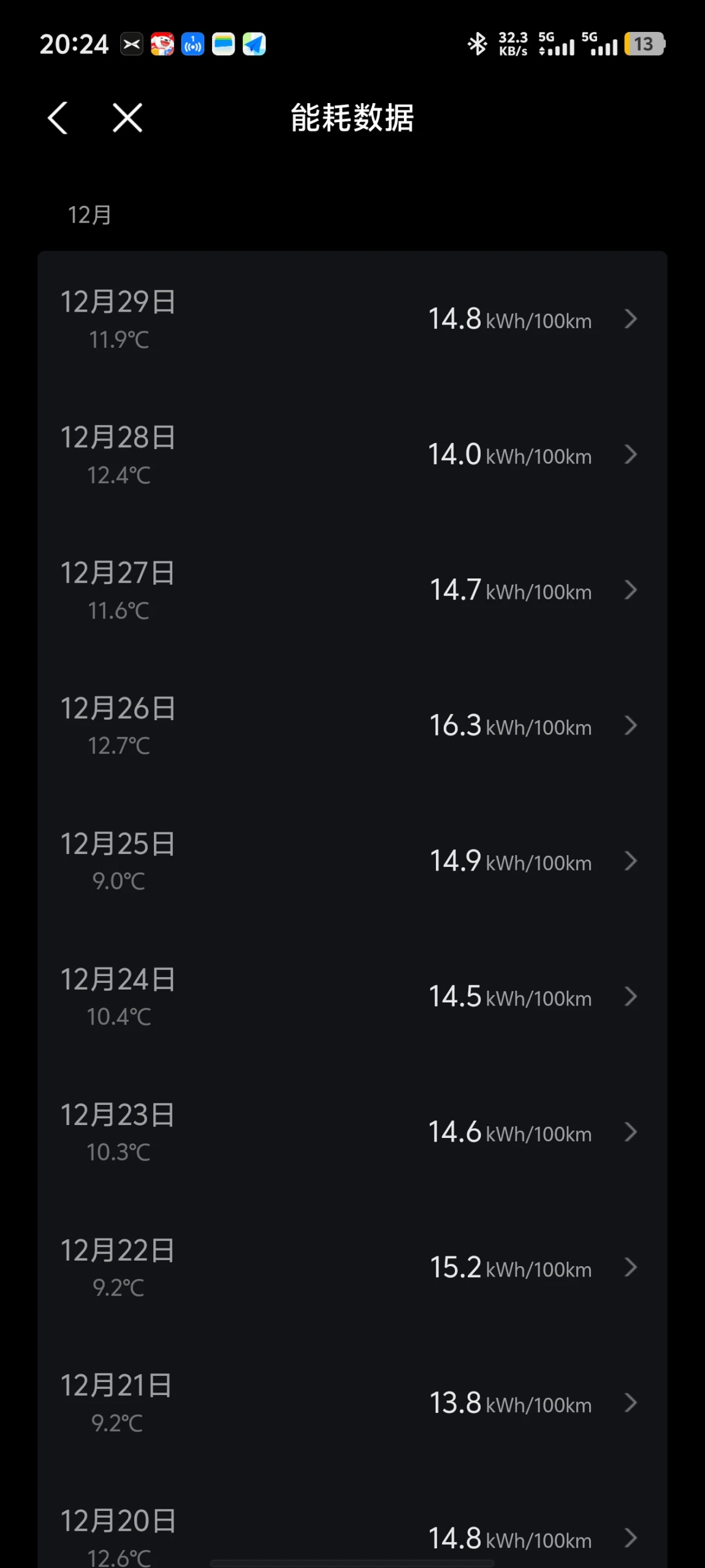Tap the Telegram notification icon
Screen dimensions: 705x1568
[x=254, y=44]
